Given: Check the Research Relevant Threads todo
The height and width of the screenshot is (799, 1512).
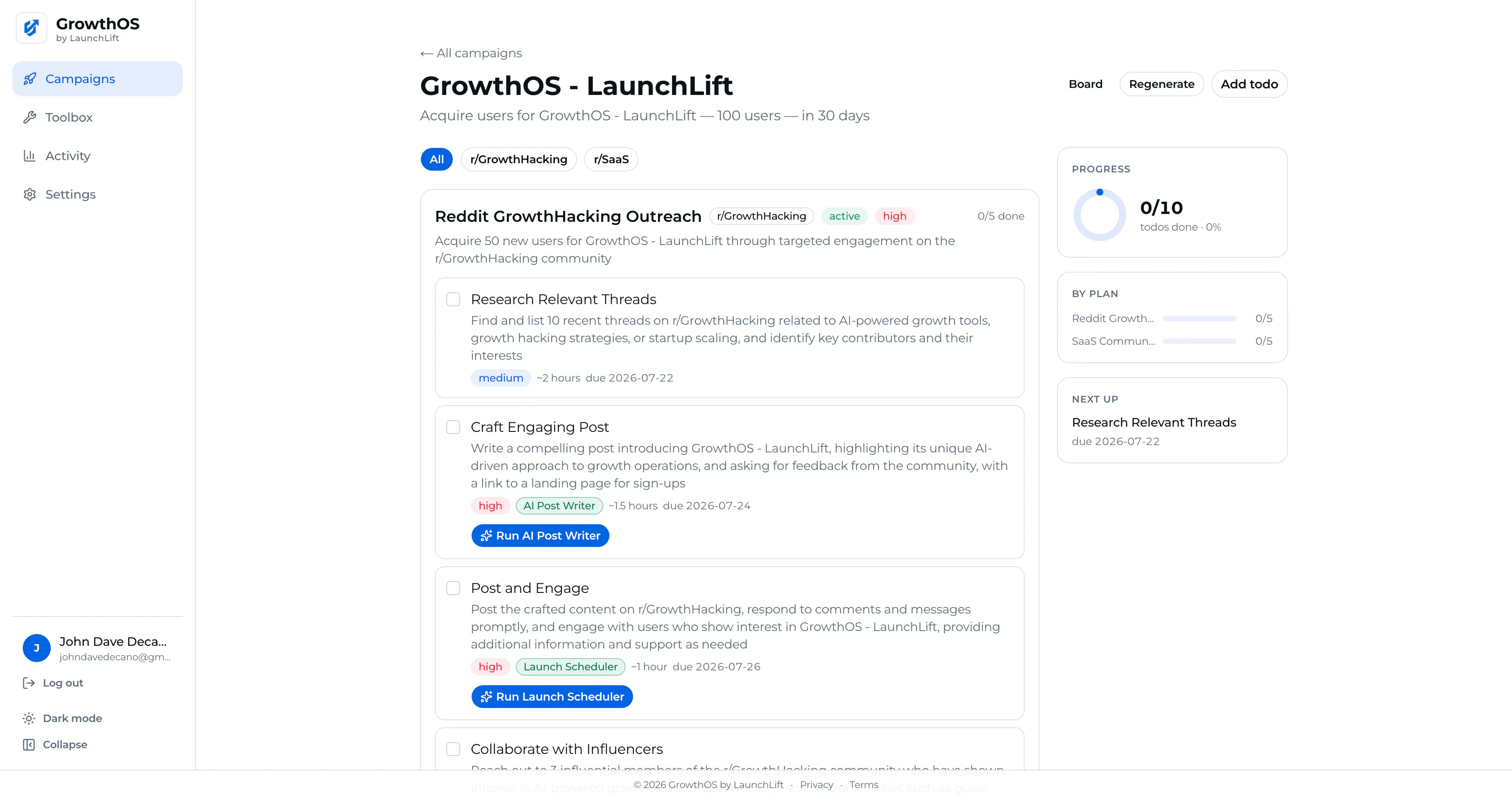Looking at the screenshot, I should pos(453,299).
